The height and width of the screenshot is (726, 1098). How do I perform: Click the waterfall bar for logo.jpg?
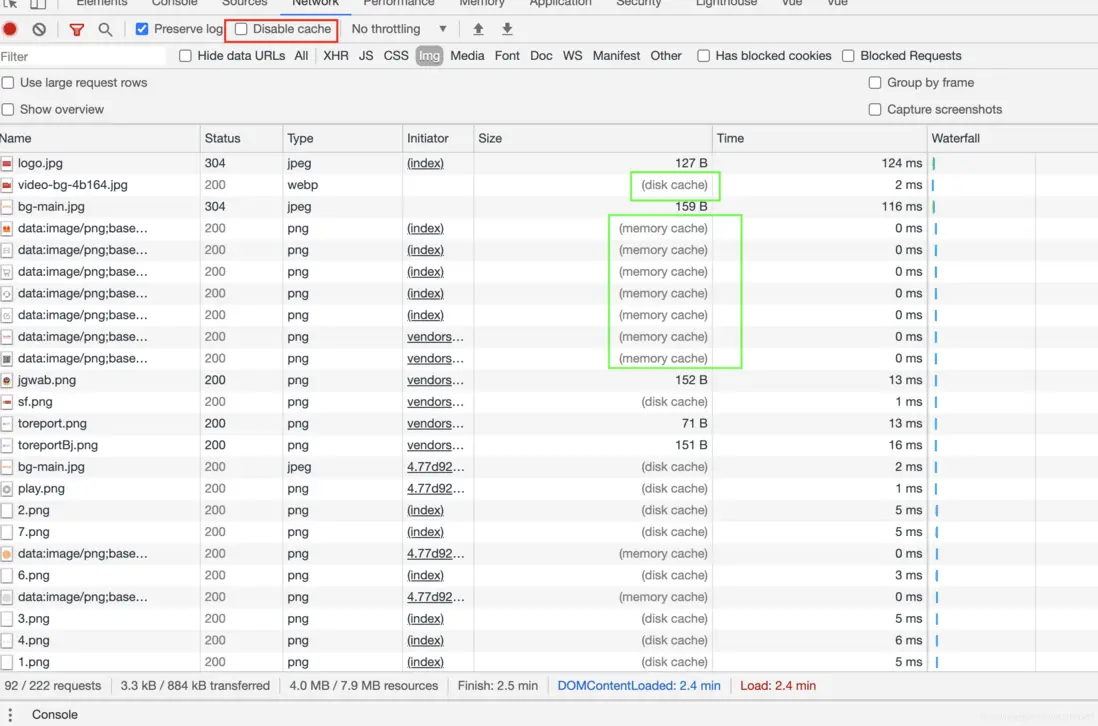click(934, 163)
